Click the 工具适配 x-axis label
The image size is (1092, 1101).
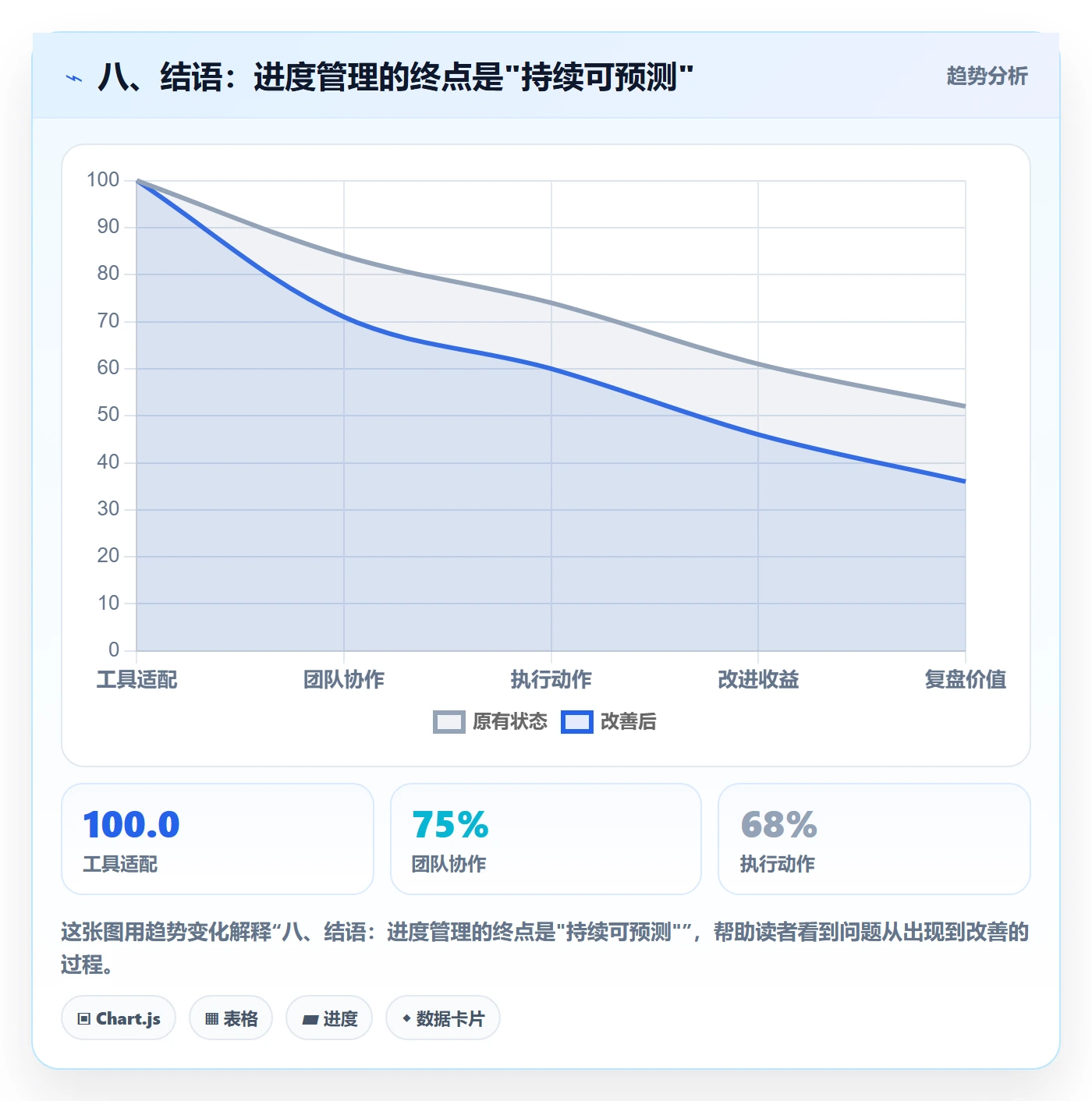pyautogui.click(x=137, y=680)
